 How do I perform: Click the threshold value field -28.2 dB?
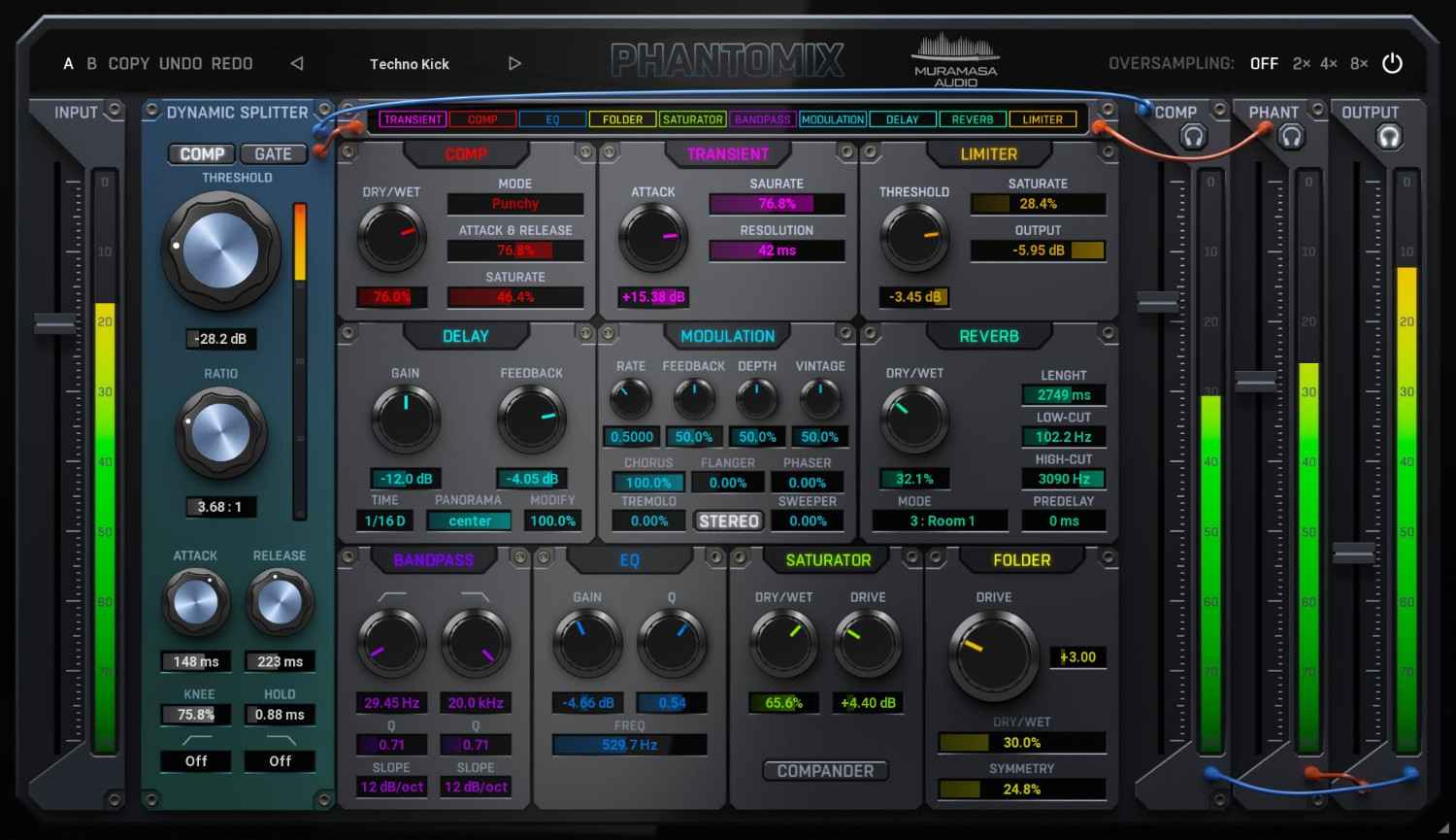coord(221,339)
